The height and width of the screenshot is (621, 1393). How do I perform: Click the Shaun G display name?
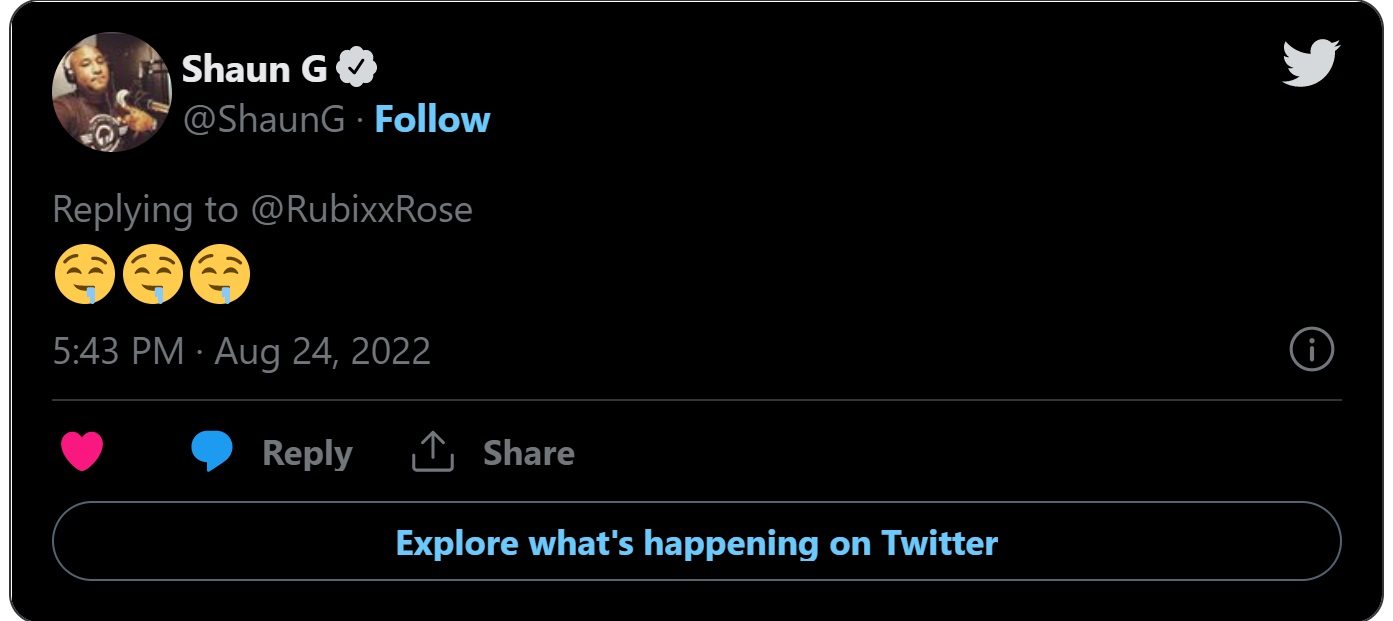(x=255, y=68)
